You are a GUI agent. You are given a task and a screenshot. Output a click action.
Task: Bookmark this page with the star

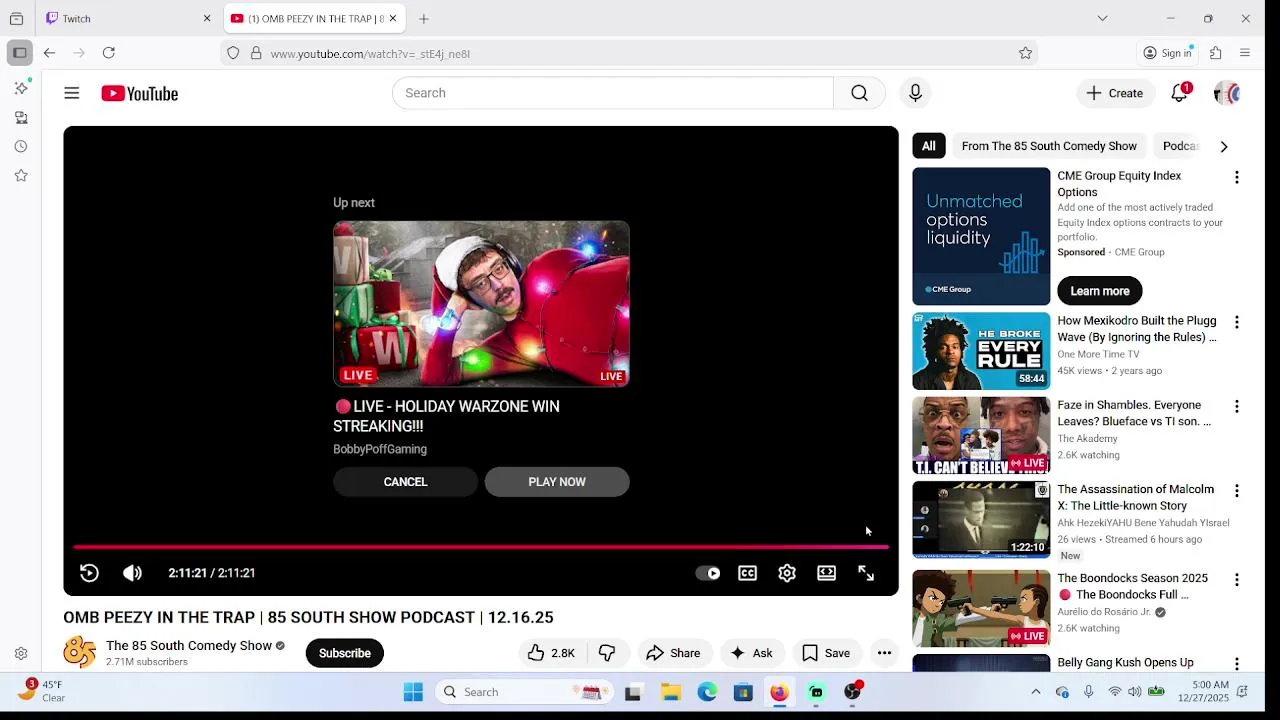coord(1025,53)
